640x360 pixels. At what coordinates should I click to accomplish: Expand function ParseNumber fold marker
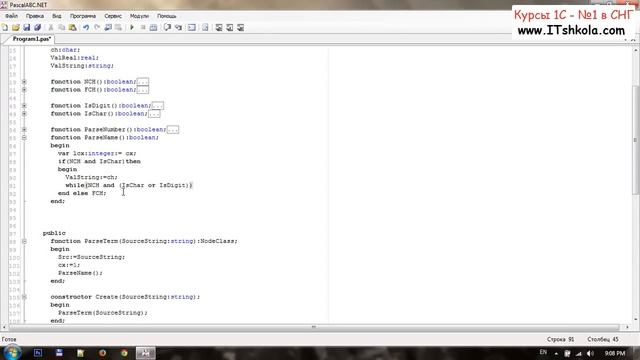click(24, 129)
